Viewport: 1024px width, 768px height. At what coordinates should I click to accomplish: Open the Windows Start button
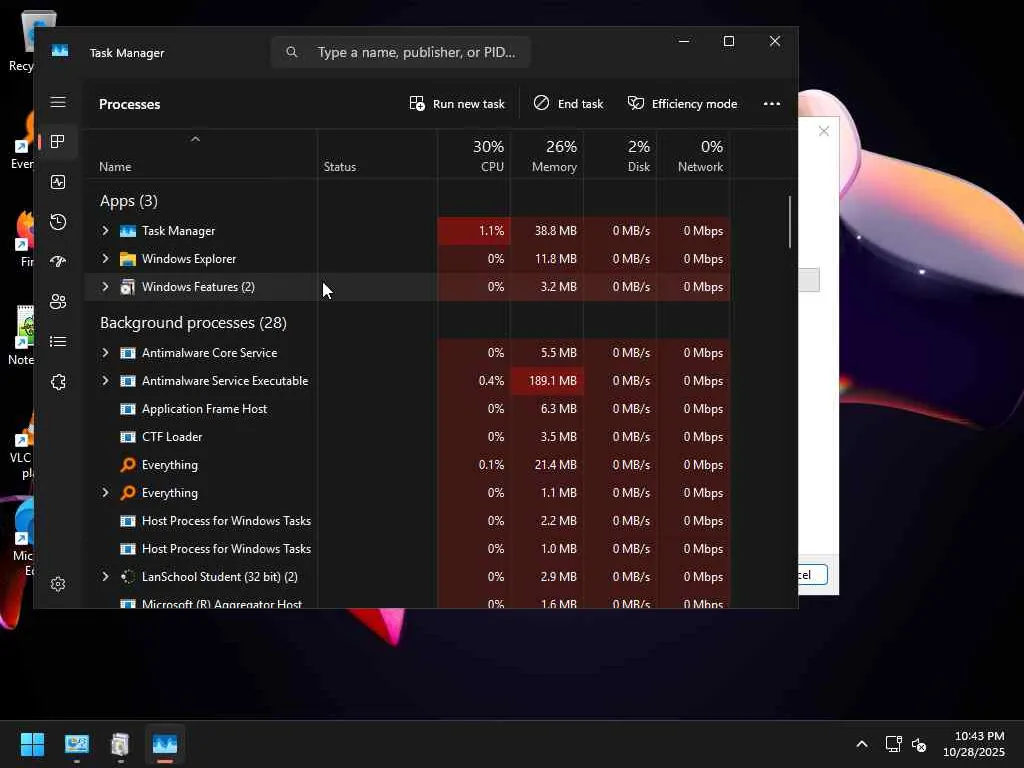pyautogui.click(x=32, y=744)
